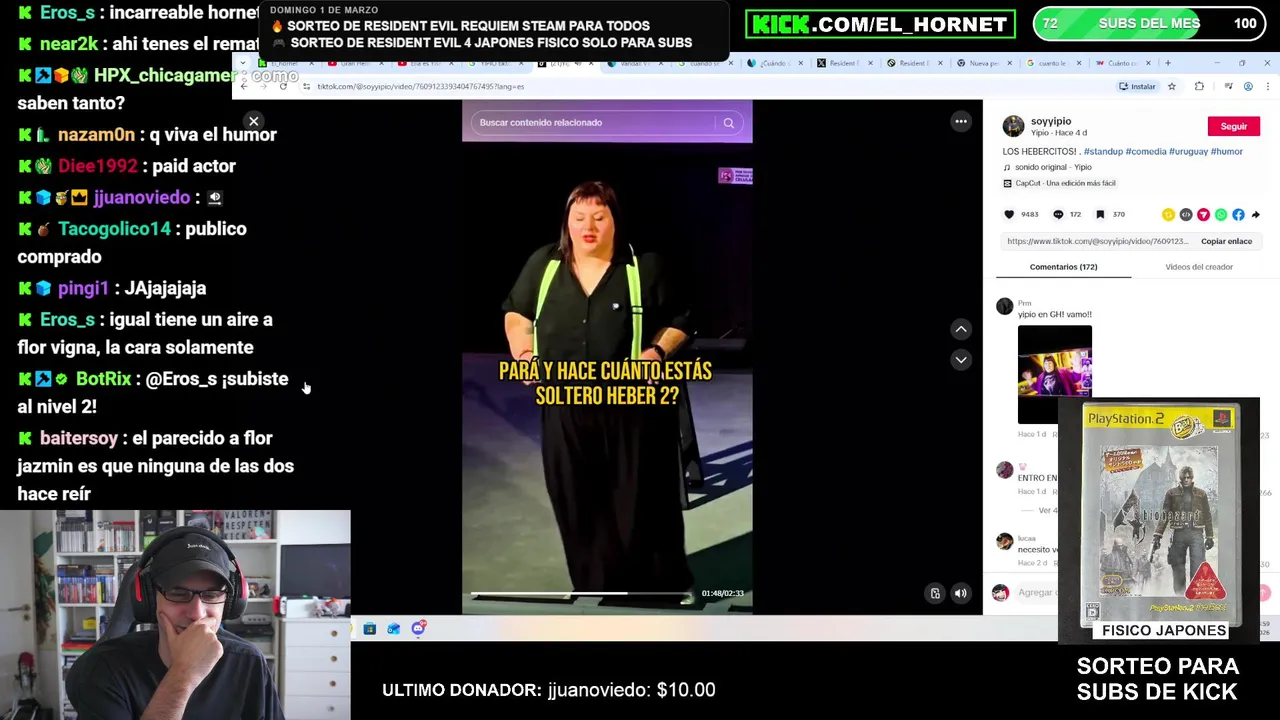Close the TikTok video viewer with X
1280x720 pixels.
(x=254, y=121)
